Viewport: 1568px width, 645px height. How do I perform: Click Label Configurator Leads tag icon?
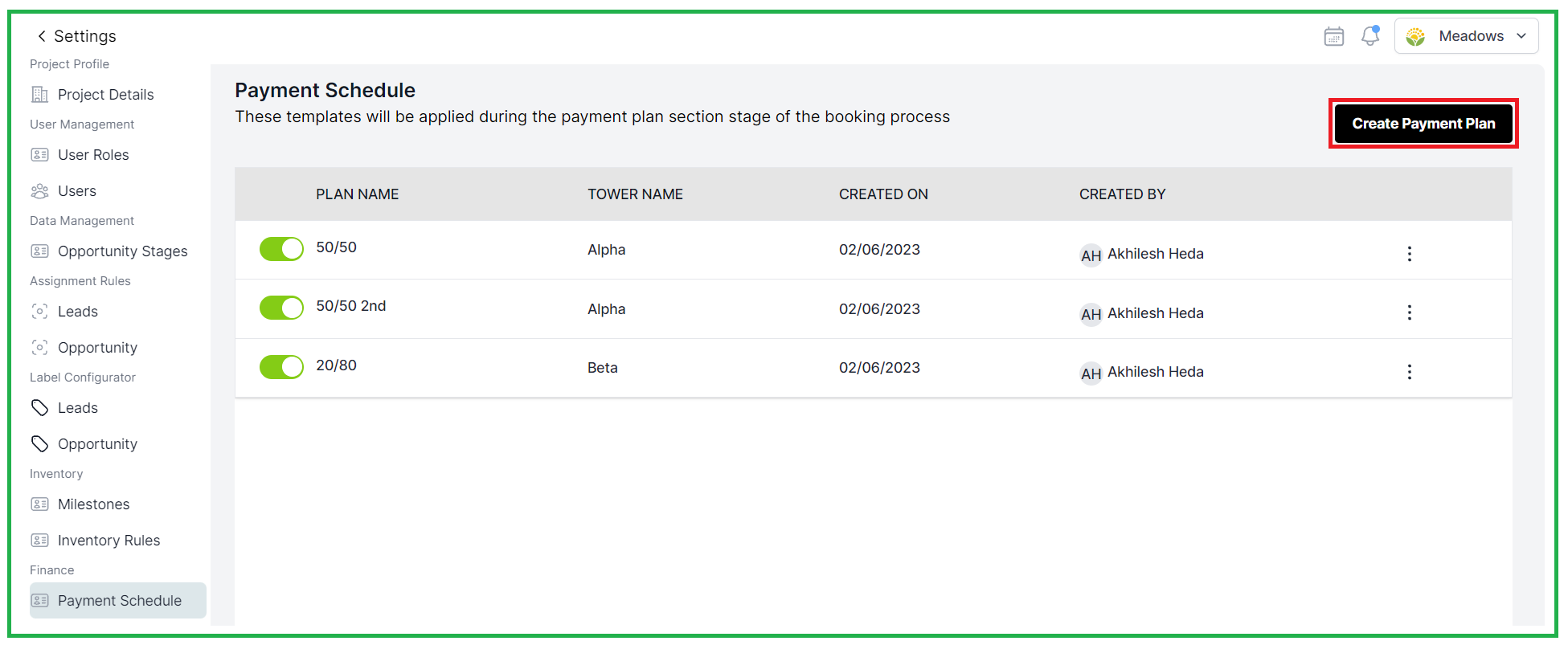click(x=39, y=408)
